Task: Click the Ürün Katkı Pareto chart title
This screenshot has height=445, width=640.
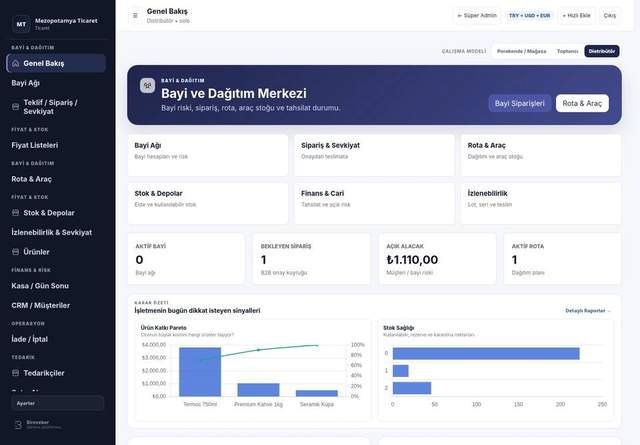Action: pos(163,327)
